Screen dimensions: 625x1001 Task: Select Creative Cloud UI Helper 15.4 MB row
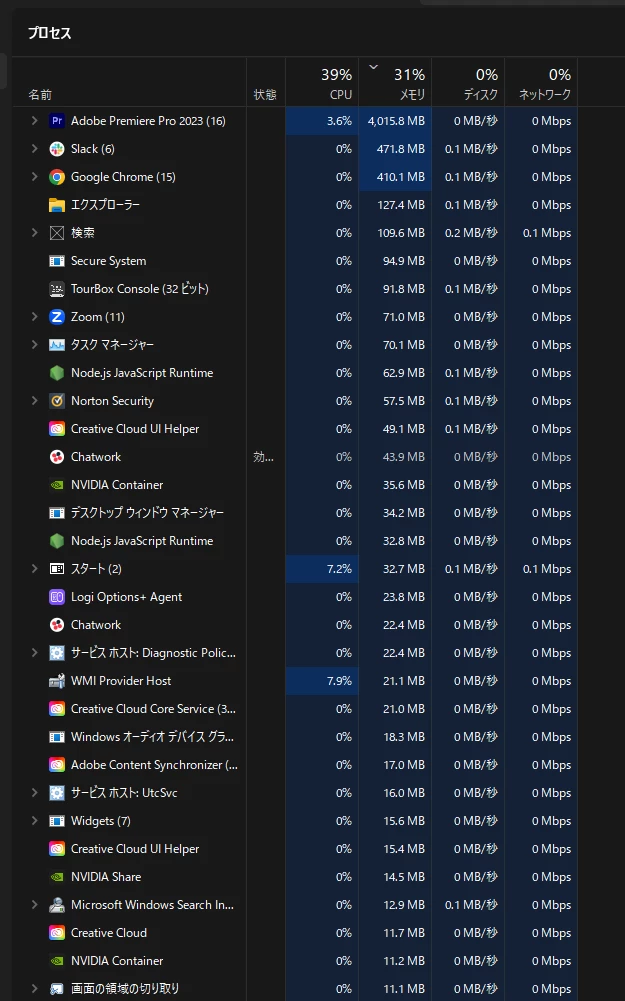click(x=295, y=849)
